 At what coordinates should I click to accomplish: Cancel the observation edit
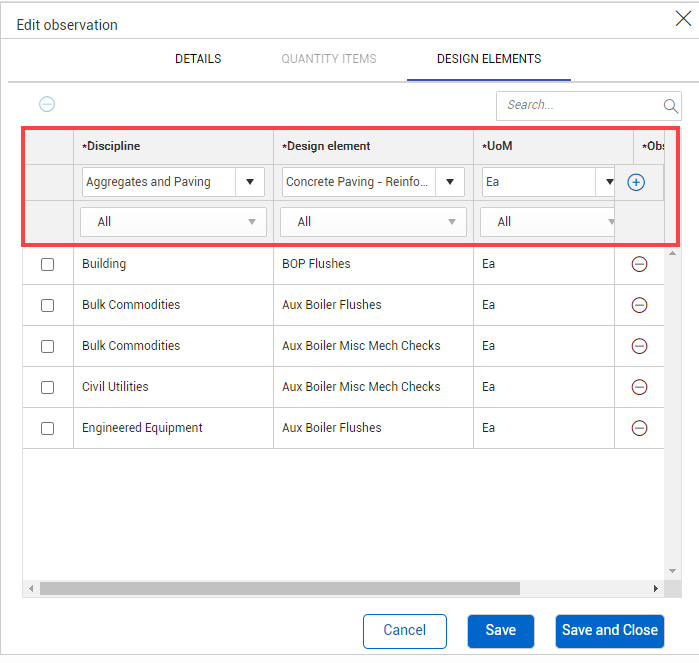click(x=405, y=630)
